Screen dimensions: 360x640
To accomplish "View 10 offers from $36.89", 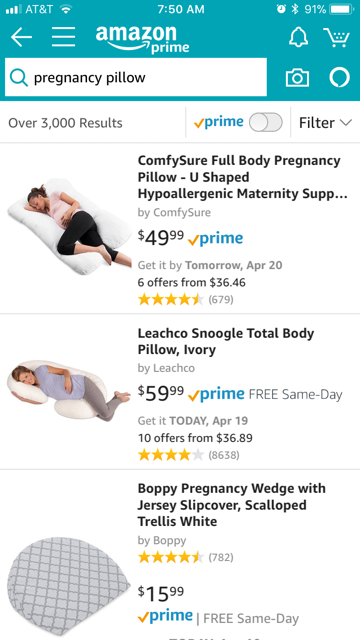I will tap(195, 438).
